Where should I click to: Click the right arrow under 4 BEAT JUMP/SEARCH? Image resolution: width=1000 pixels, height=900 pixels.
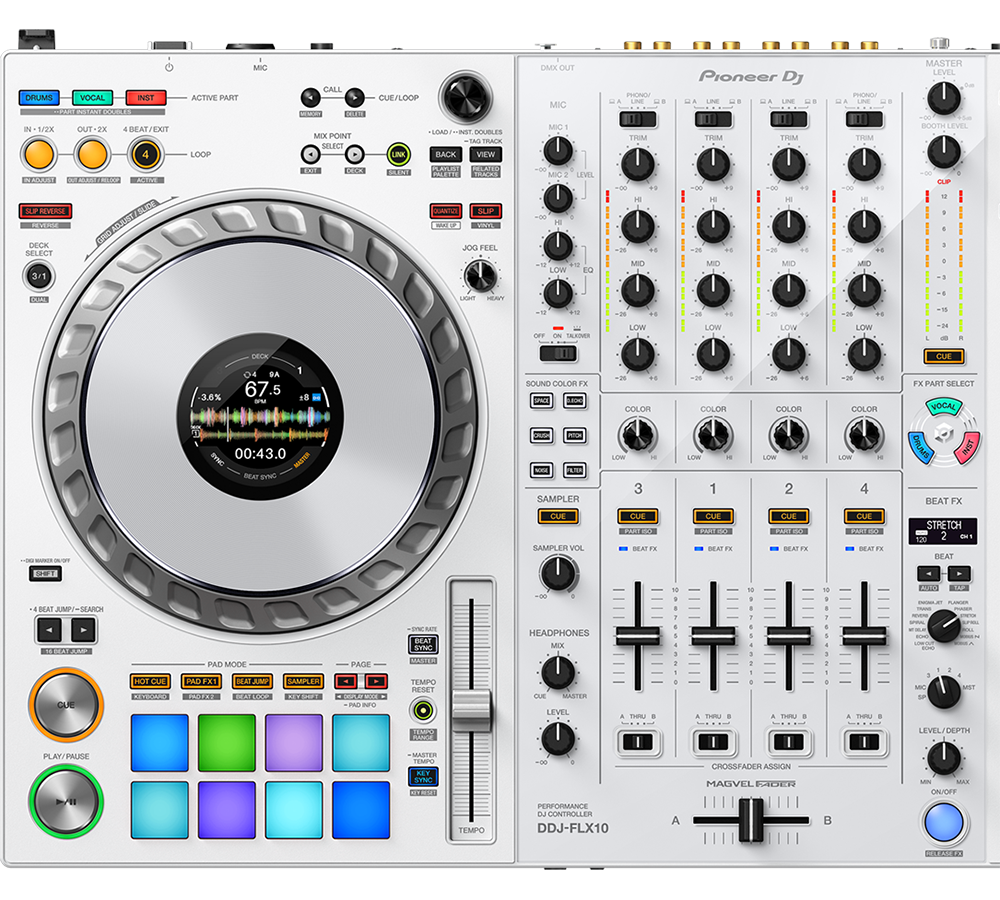83,630
